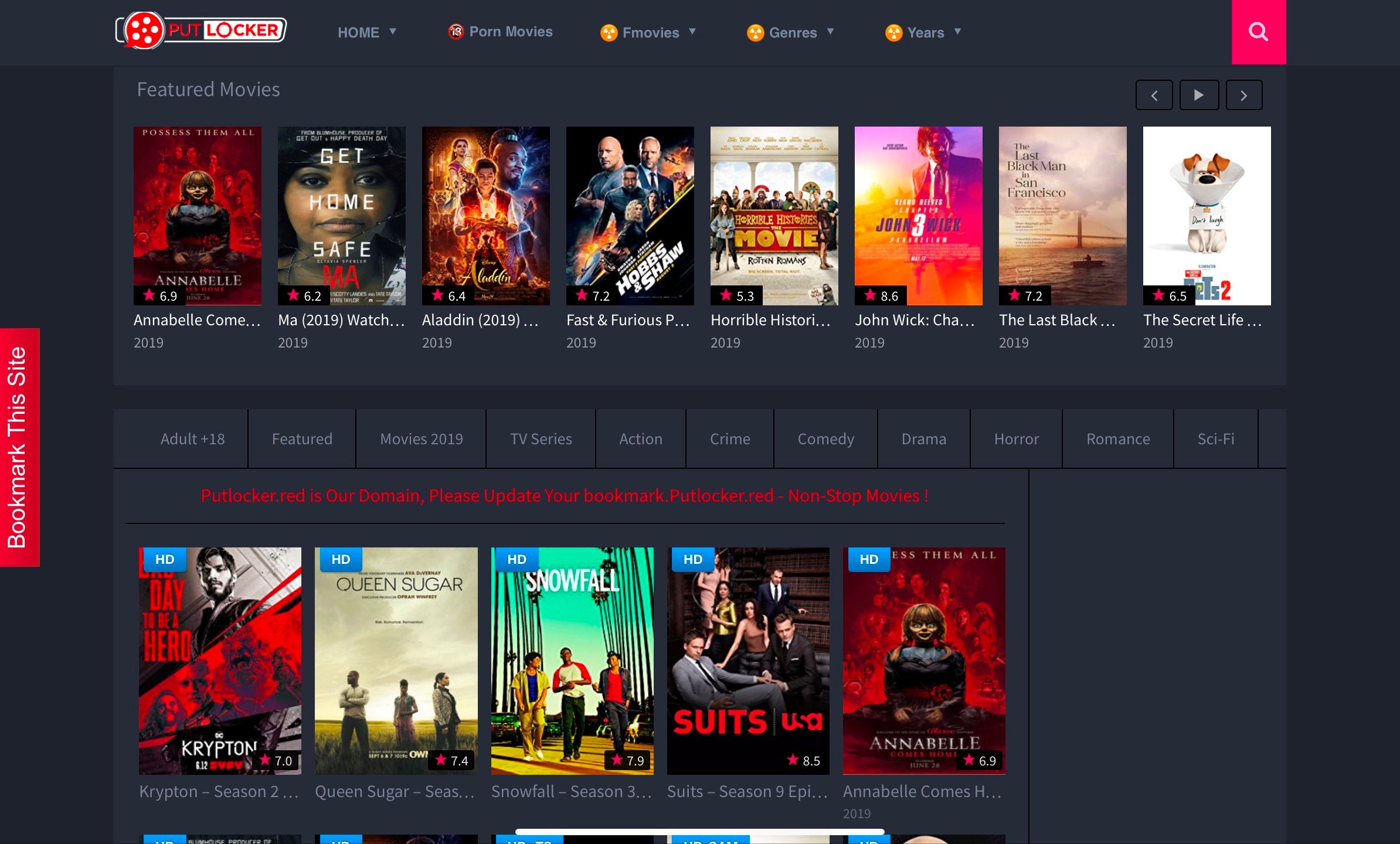
Task: Switch to the Sci-Fi tab
Action: pyautogui.click(x=1216, y=438)
